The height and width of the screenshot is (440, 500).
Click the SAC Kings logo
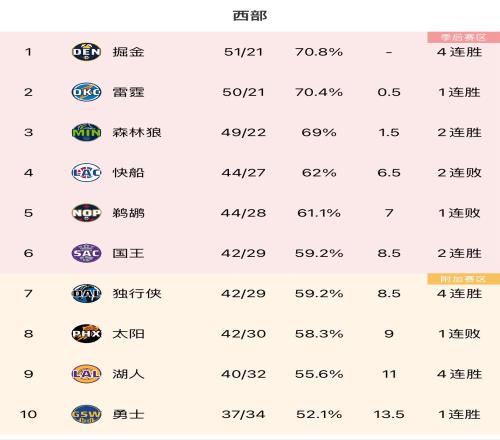86,253
